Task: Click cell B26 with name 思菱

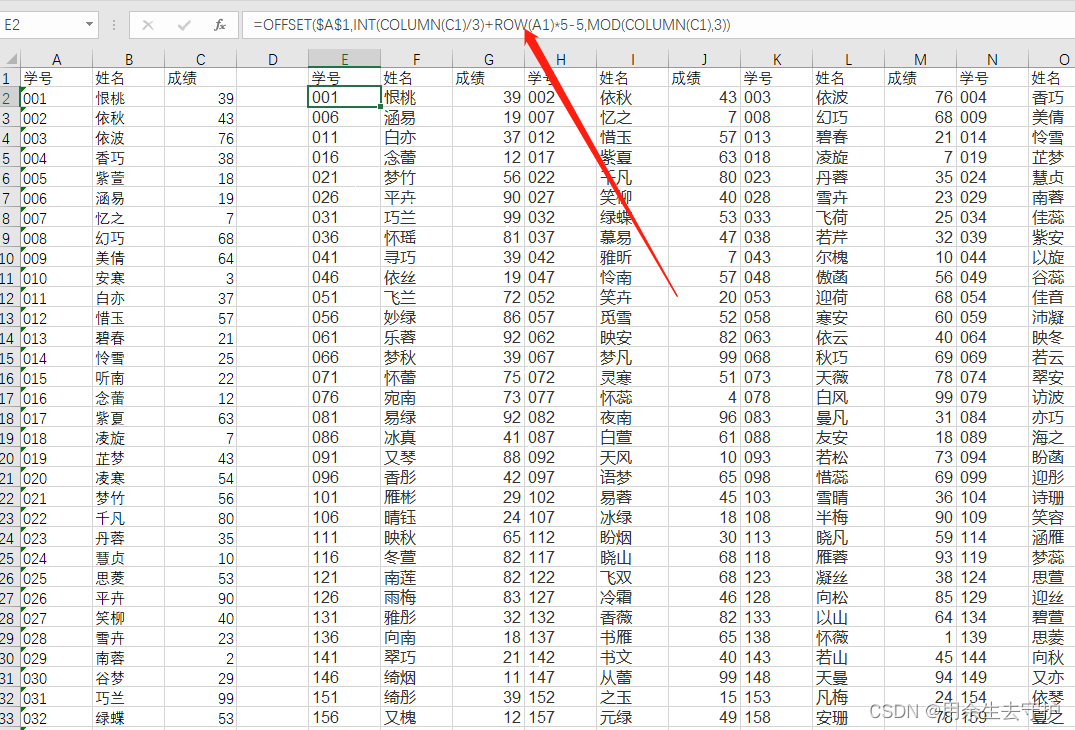Action: coord(128,578)
